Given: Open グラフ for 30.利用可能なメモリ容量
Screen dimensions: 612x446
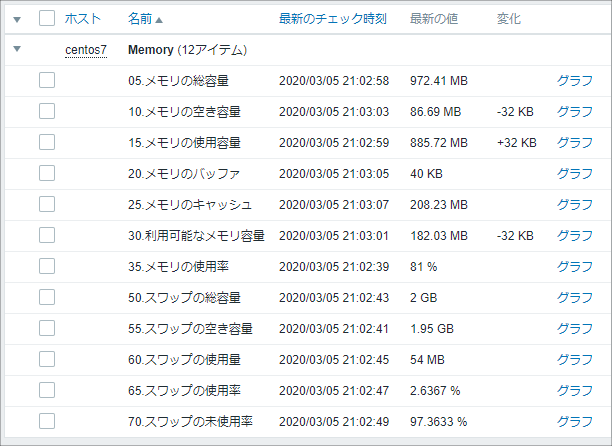Looking at the screenshot, I should coord(575,236).
